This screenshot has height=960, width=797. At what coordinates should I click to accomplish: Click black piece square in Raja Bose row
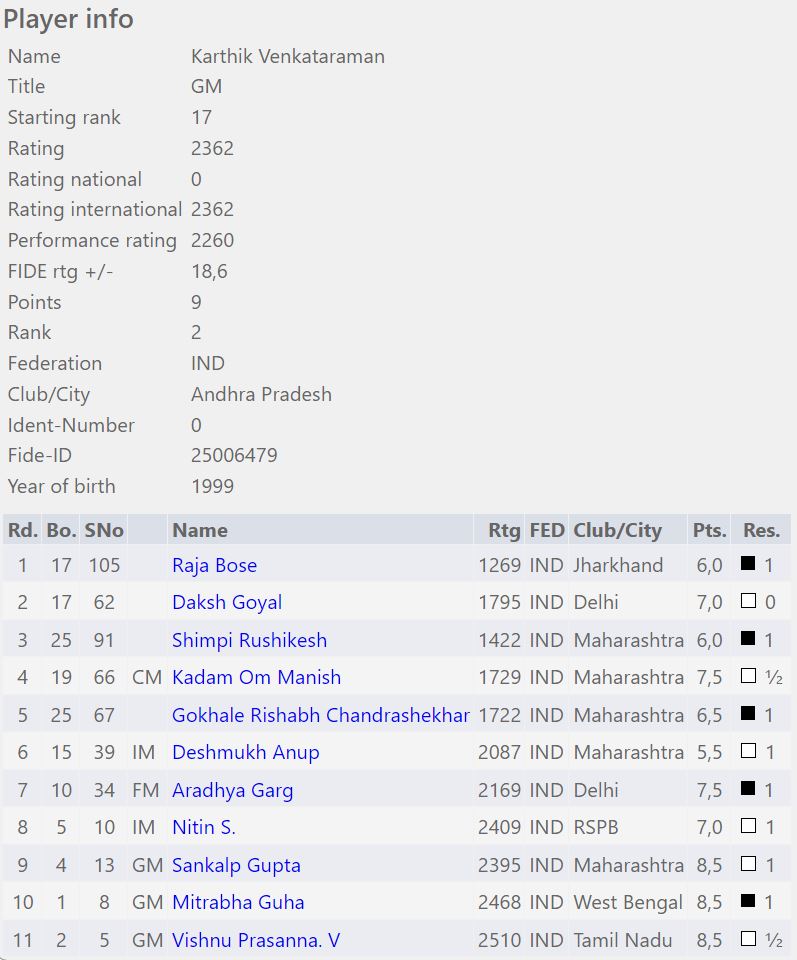[x=747, y=564]
